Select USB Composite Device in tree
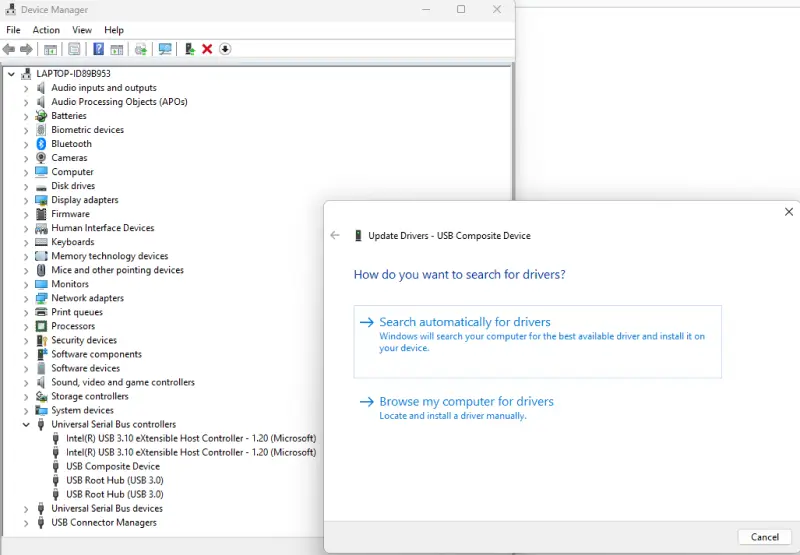Image resolution: width=800 pixels, height=555 pixels. (x=113, y=466)
